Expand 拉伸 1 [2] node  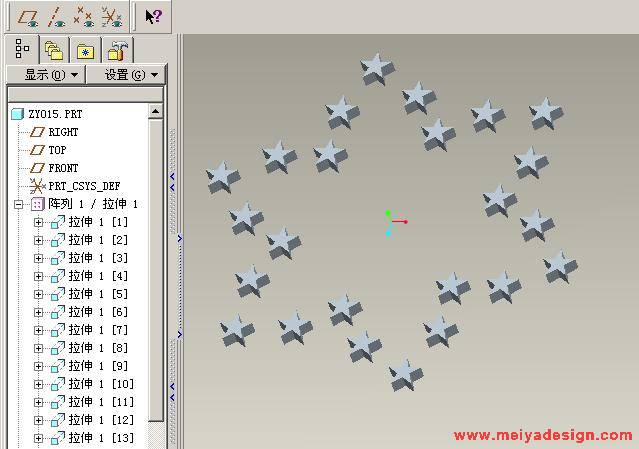click(38, 240)
